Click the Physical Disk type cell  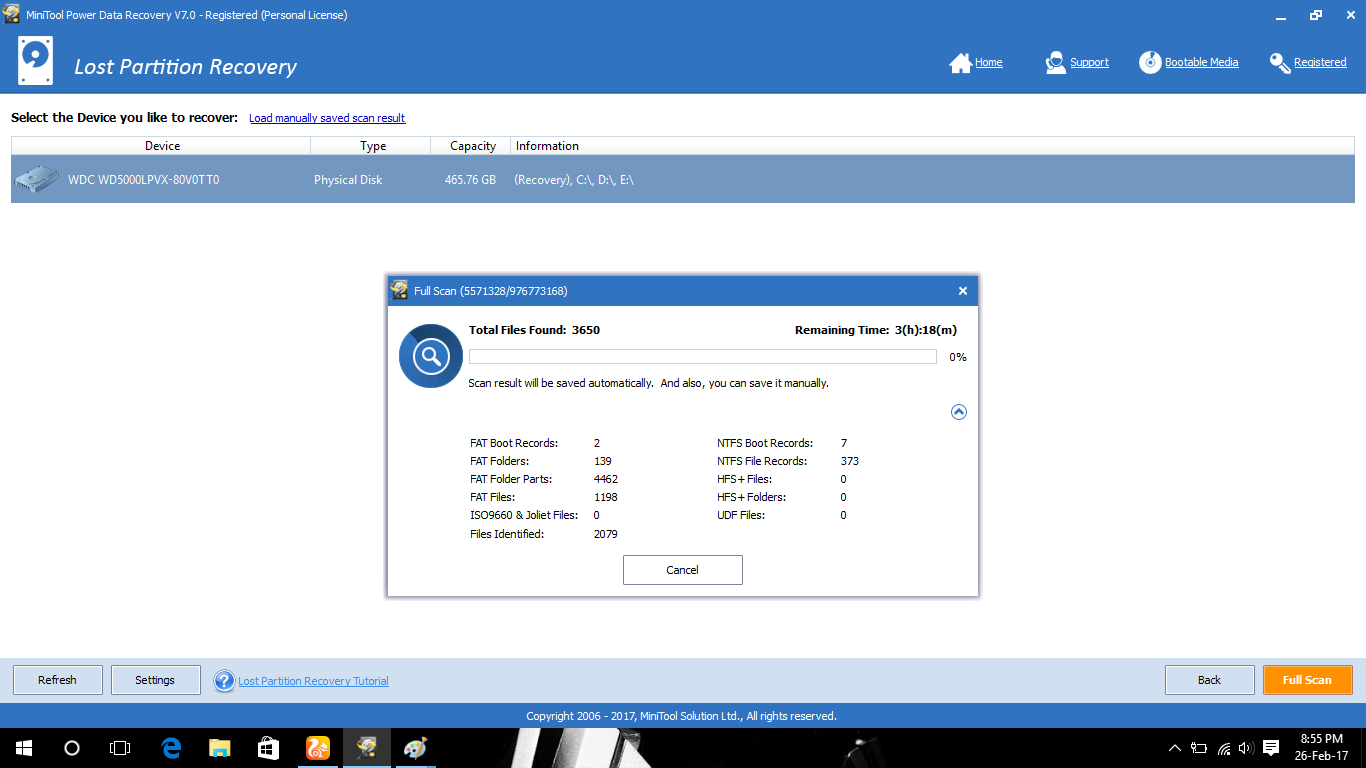pyautogui.click(x=348, y=180)
